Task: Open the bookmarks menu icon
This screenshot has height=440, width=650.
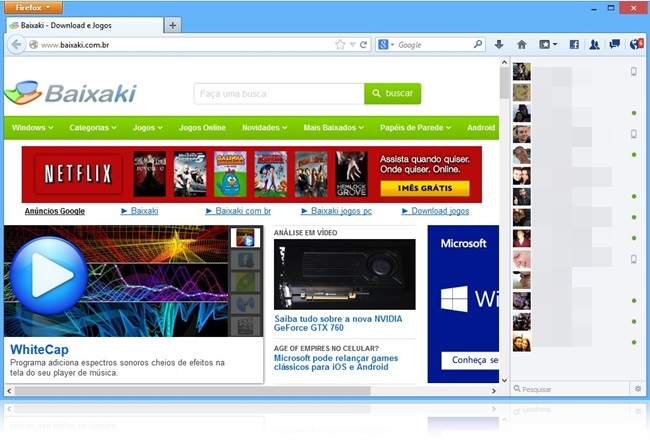Action: (548, 44)
